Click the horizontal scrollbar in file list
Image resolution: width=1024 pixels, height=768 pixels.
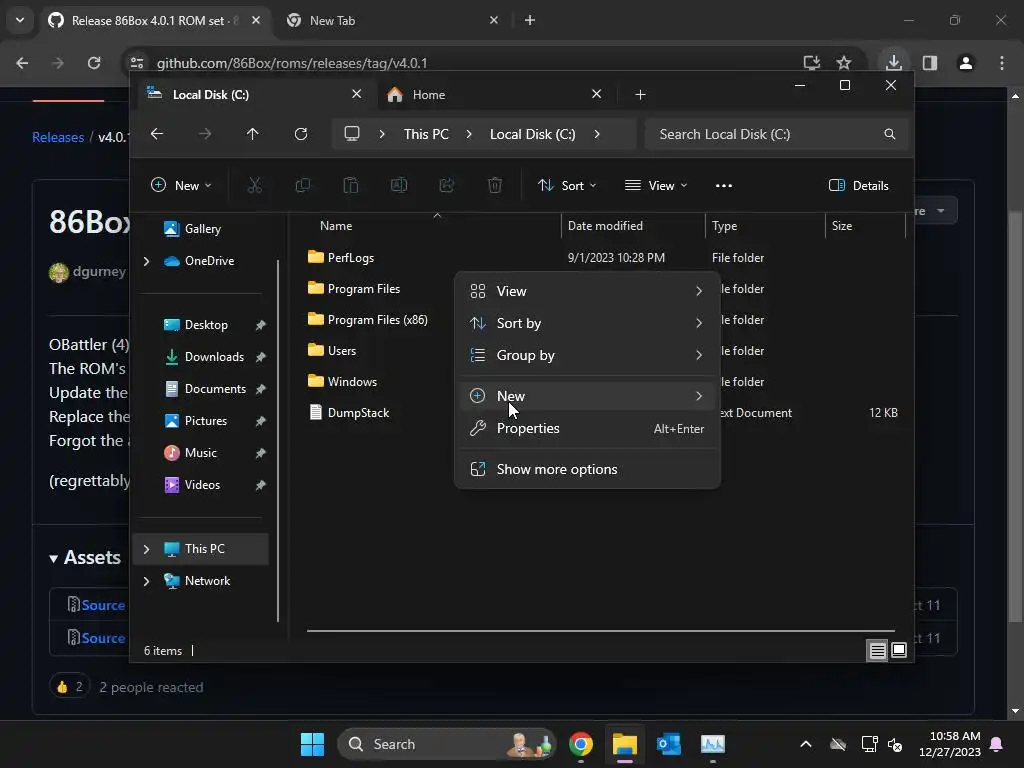coord(601,631)
